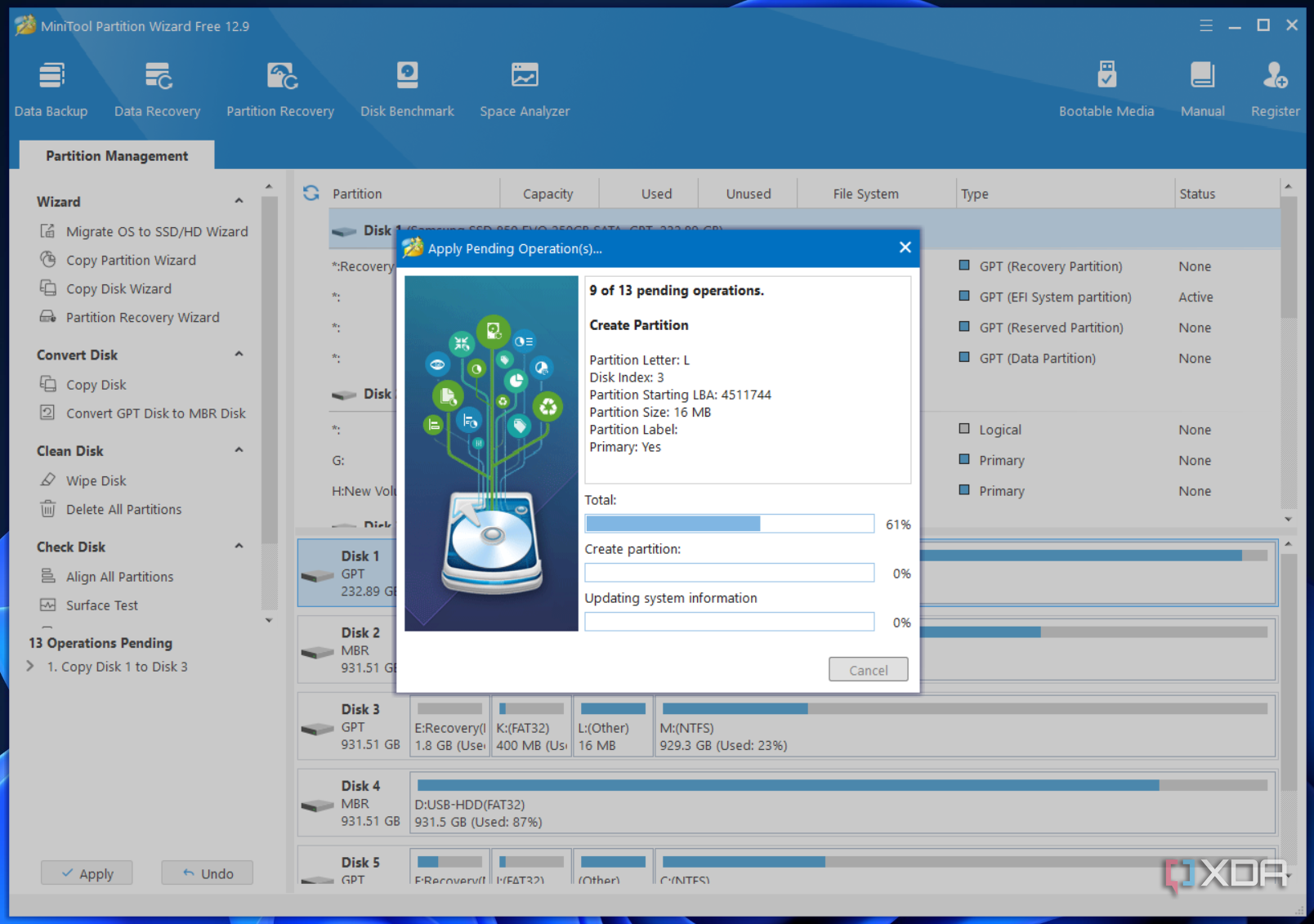Screen dimensions: 1314x924
Task: Select the Partition Management tab
Action: [117, 155]
